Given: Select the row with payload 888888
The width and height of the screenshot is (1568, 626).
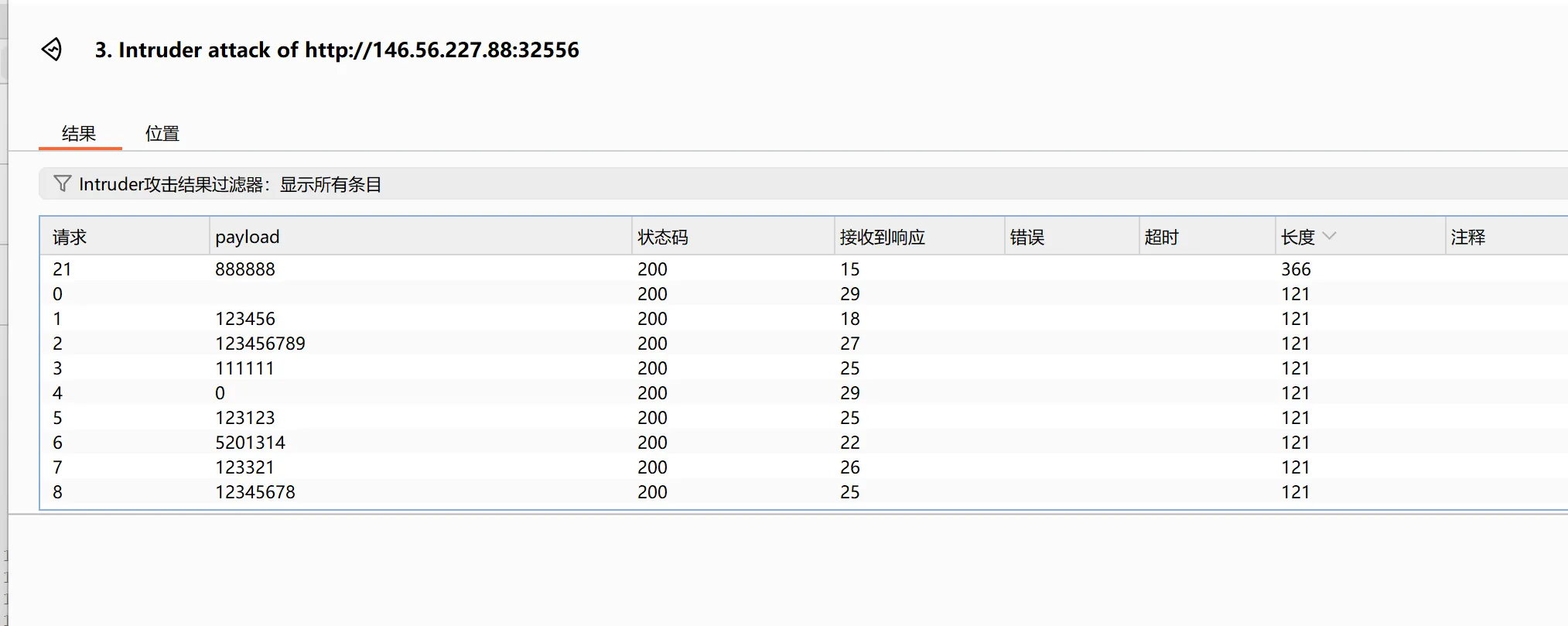Looking at the screenshot, I should pos(245,269).
